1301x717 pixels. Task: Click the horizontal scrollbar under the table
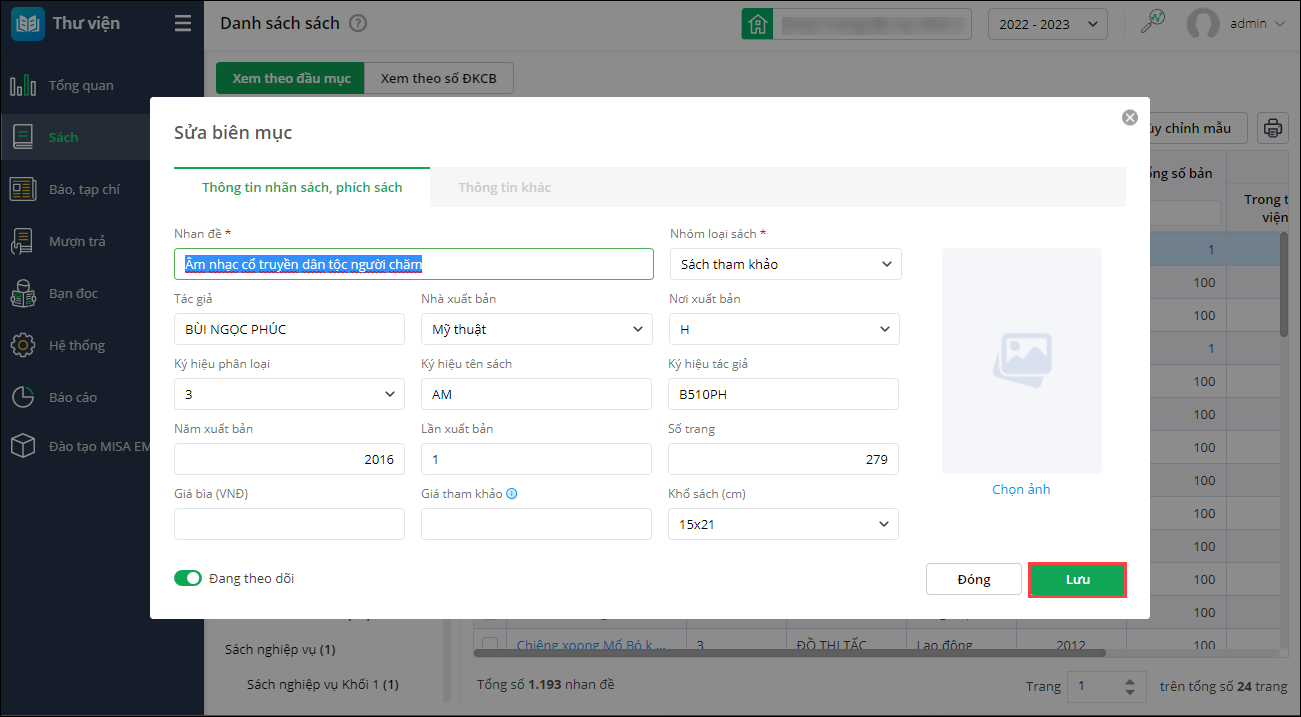click(790, 654)
